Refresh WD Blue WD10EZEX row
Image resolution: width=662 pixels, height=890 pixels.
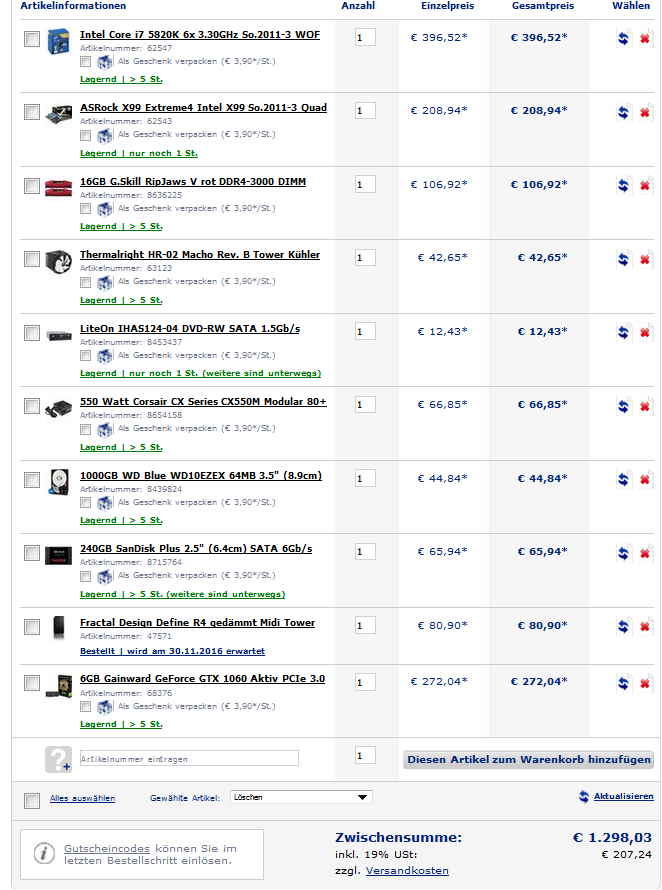point(623,480)
